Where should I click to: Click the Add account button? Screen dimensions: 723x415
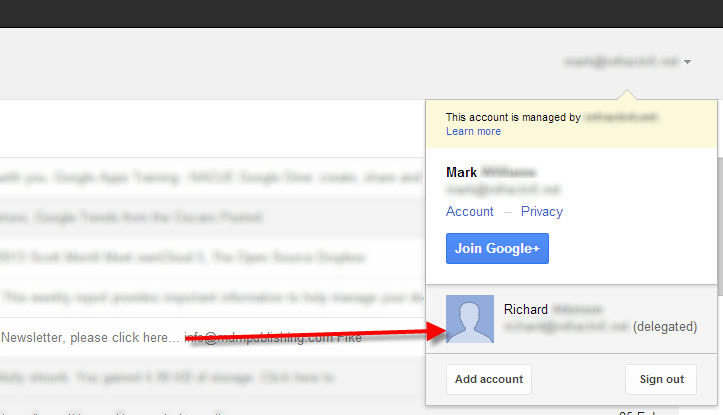click(489, 379)
